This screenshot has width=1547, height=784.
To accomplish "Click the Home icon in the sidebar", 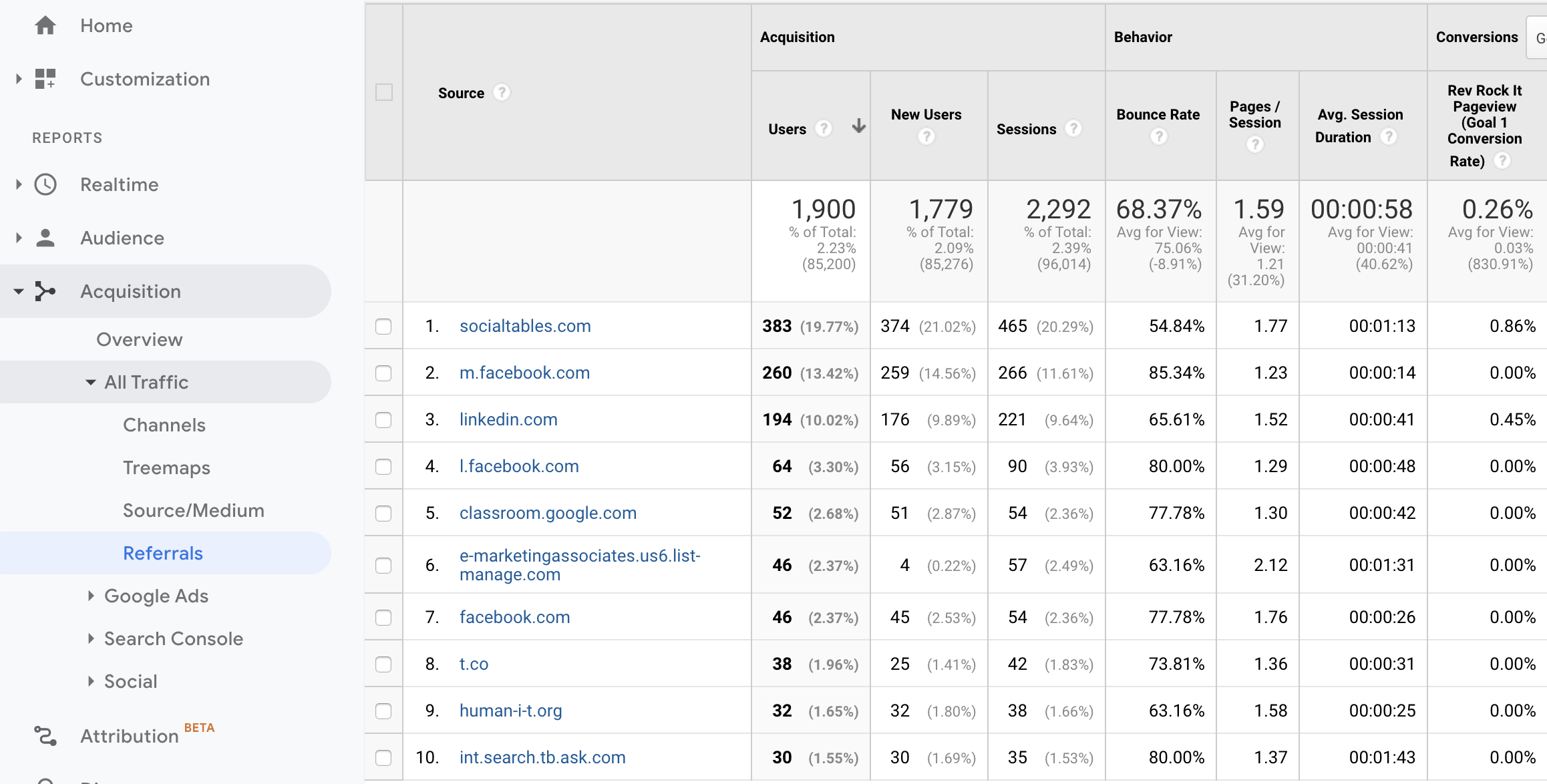I will click(45, 25).
